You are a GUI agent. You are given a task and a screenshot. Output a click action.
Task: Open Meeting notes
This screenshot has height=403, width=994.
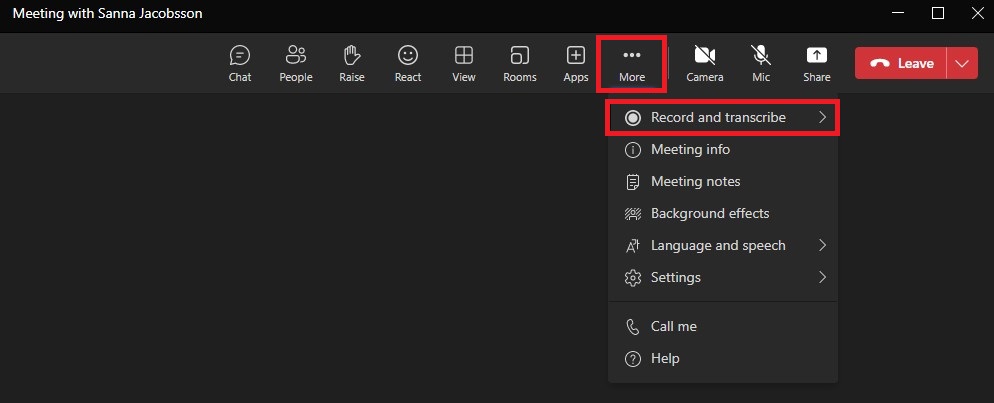695,182
